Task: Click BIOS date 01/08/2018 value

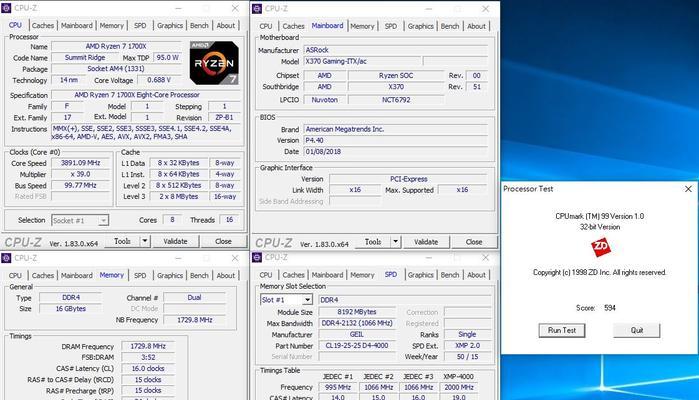Action: 396,152
